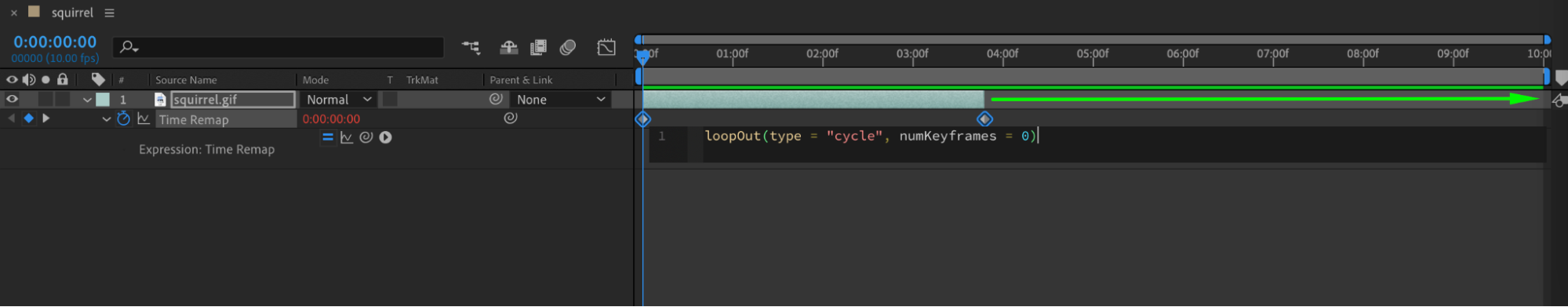Enable Frame Blending for the composition

(538, 48)
